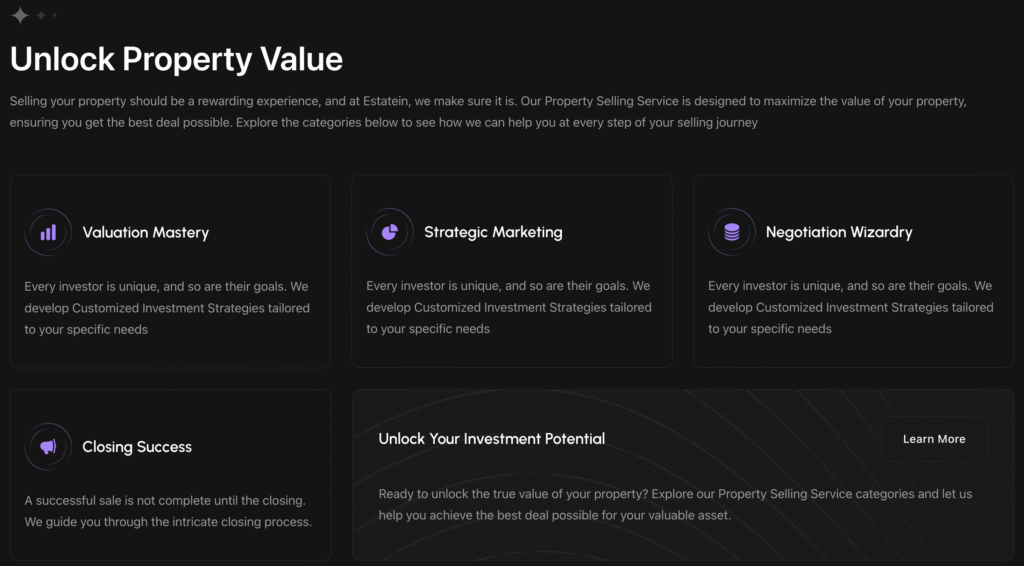Click the medium sparkle star above the heading
This screenshot has width=1024, height=566.
point(41,15)
